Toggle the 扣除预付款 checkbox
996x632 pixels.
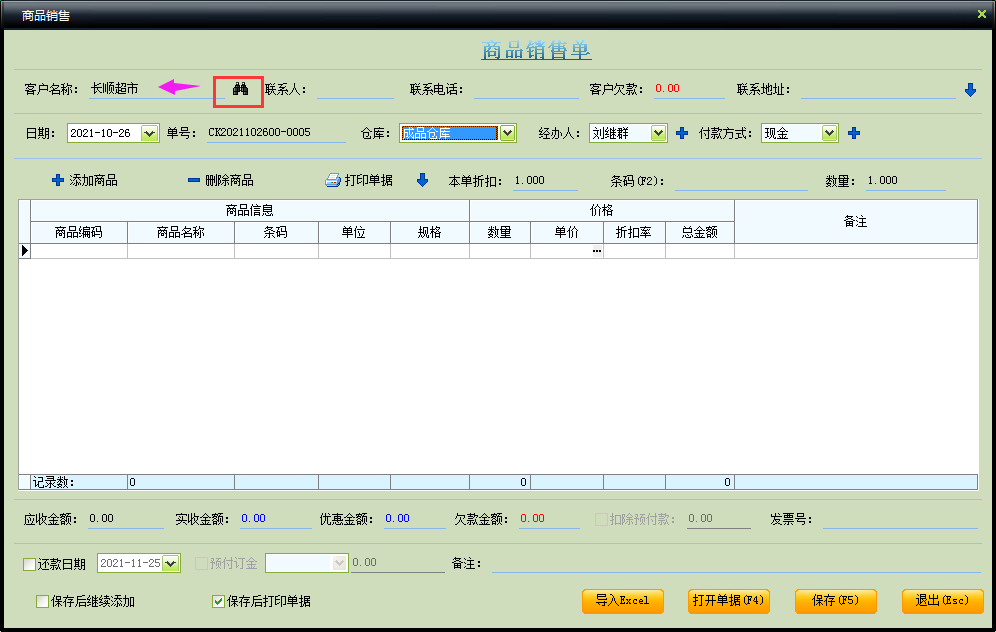coord(601,520)
